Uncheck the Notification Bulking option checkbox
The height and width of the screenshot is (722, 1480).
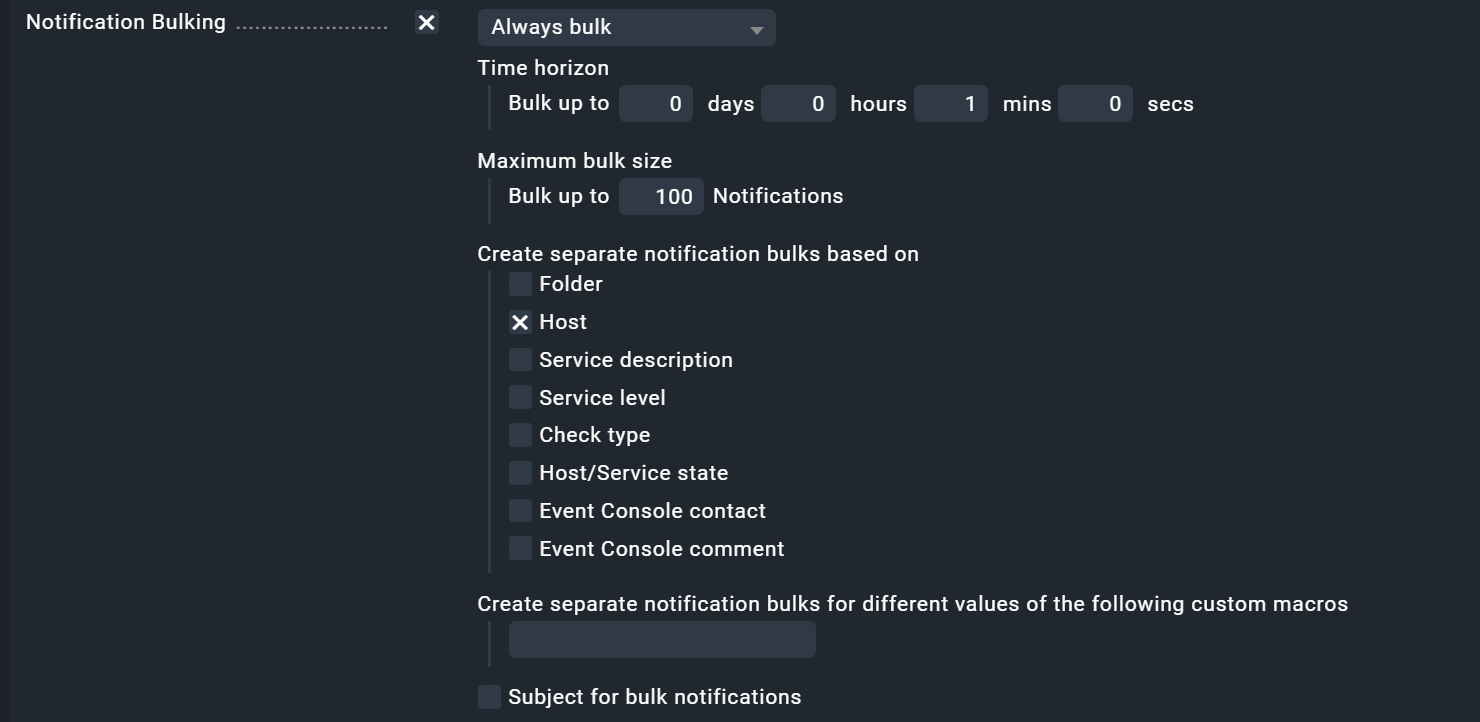(427, 22)
